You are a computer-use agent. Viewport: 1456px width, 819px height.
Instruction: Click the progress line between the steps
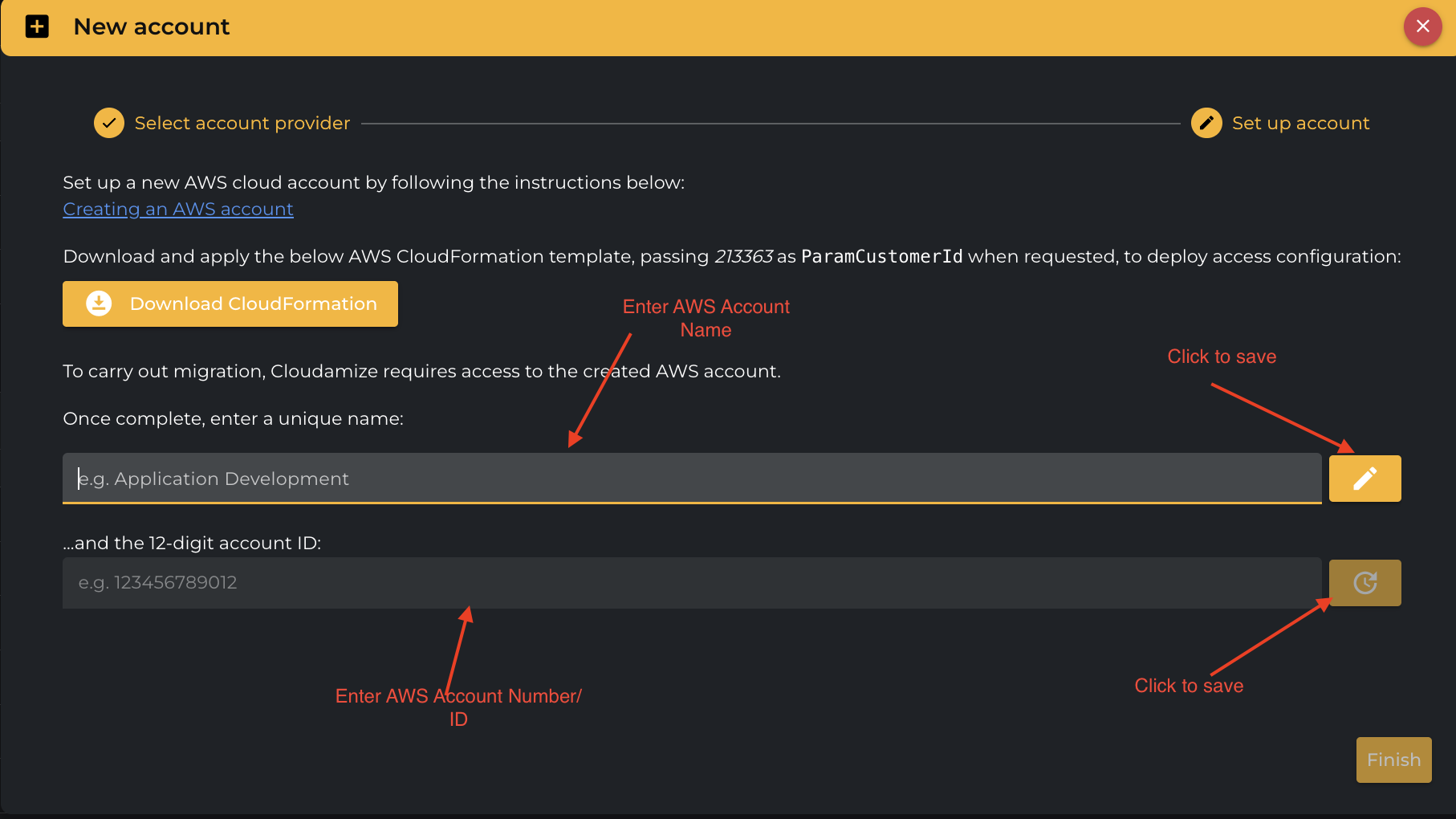click(x=771, y=124)
